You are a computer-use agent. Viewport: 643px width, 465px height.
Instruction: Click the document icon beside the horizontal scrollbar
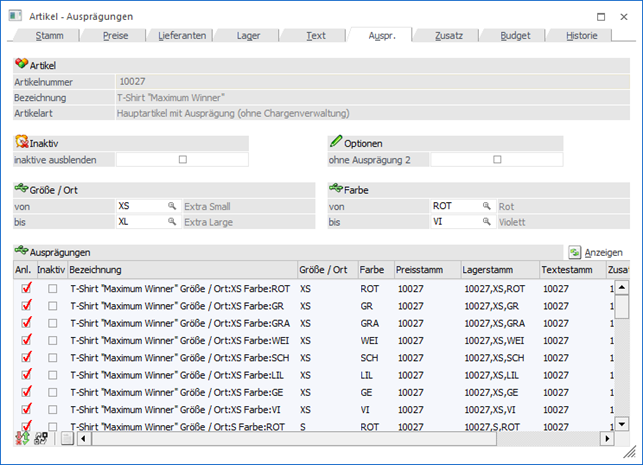[66, 438]
